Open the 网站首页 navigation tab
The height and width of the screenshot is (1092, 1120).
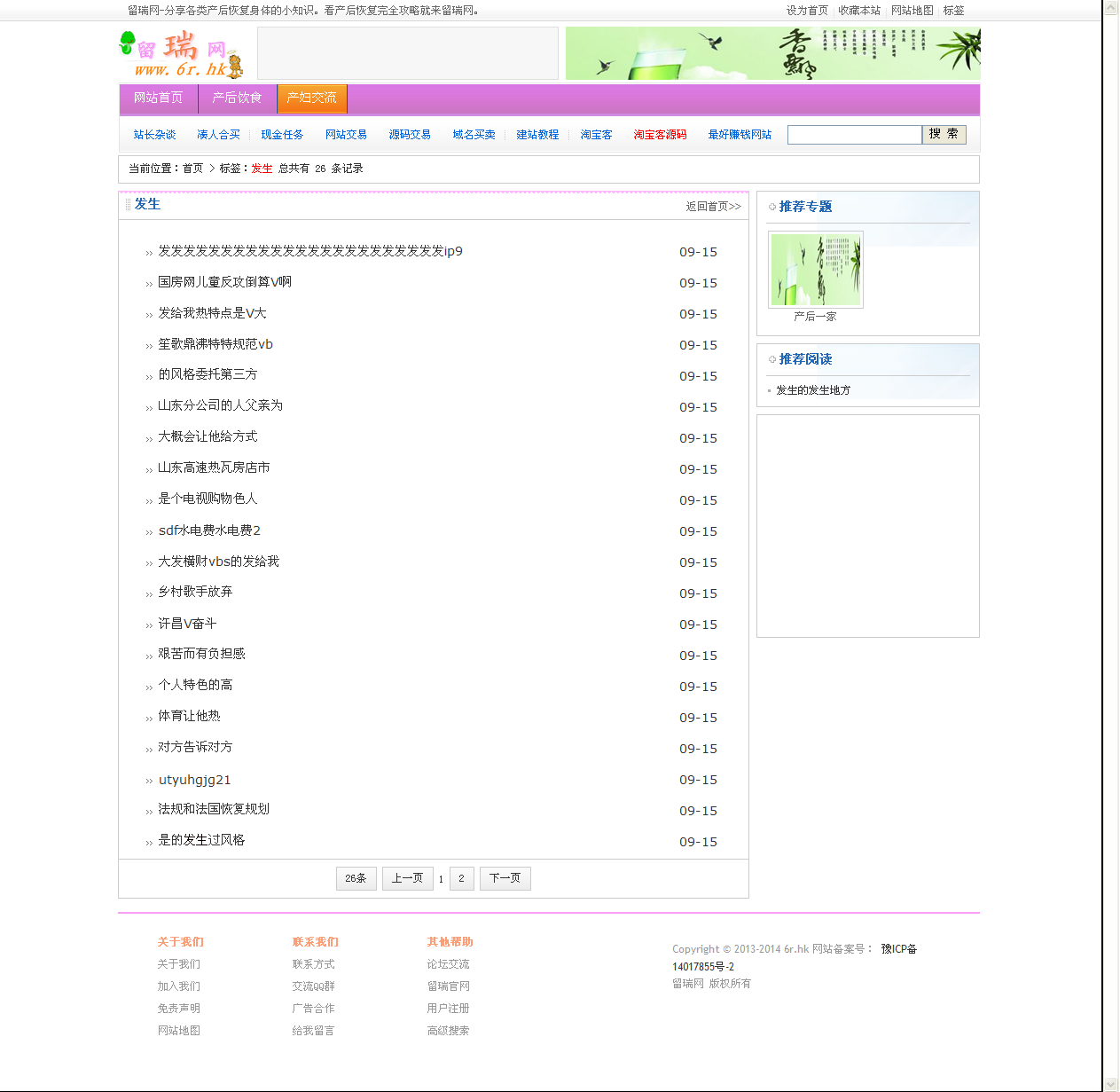158,98
